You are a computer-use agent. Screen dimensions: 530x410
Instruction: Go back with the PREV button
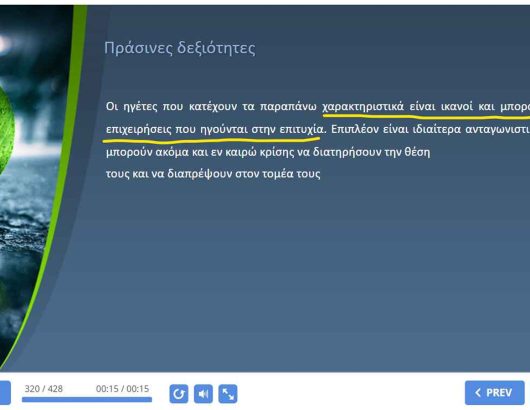[495, 393]
